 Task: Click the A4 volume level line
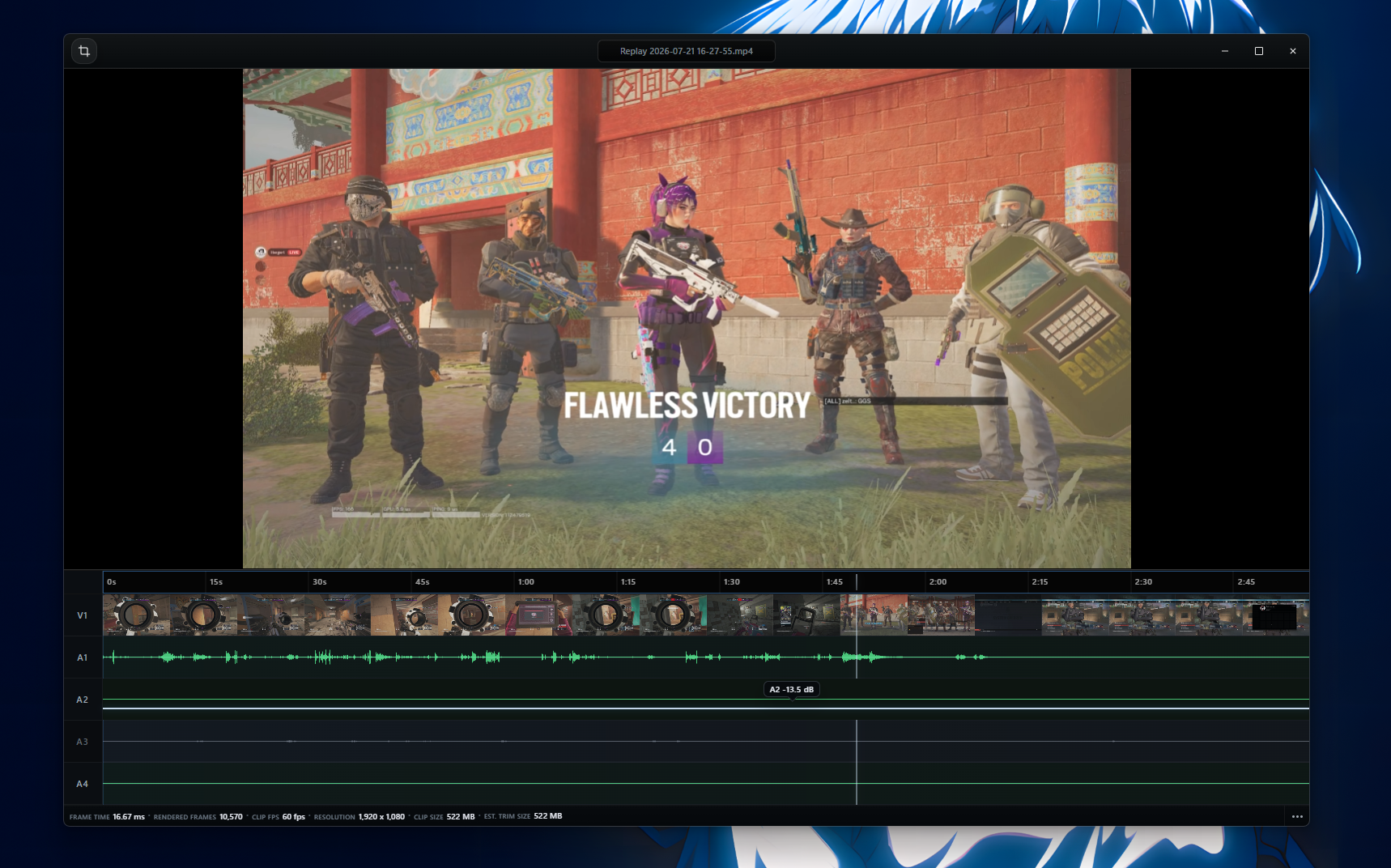click(706, 783)
